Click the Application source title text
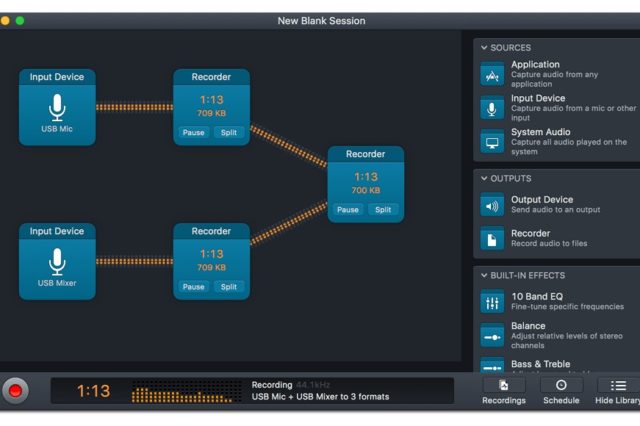The image size is (640, 426). (x=535, y=64)
